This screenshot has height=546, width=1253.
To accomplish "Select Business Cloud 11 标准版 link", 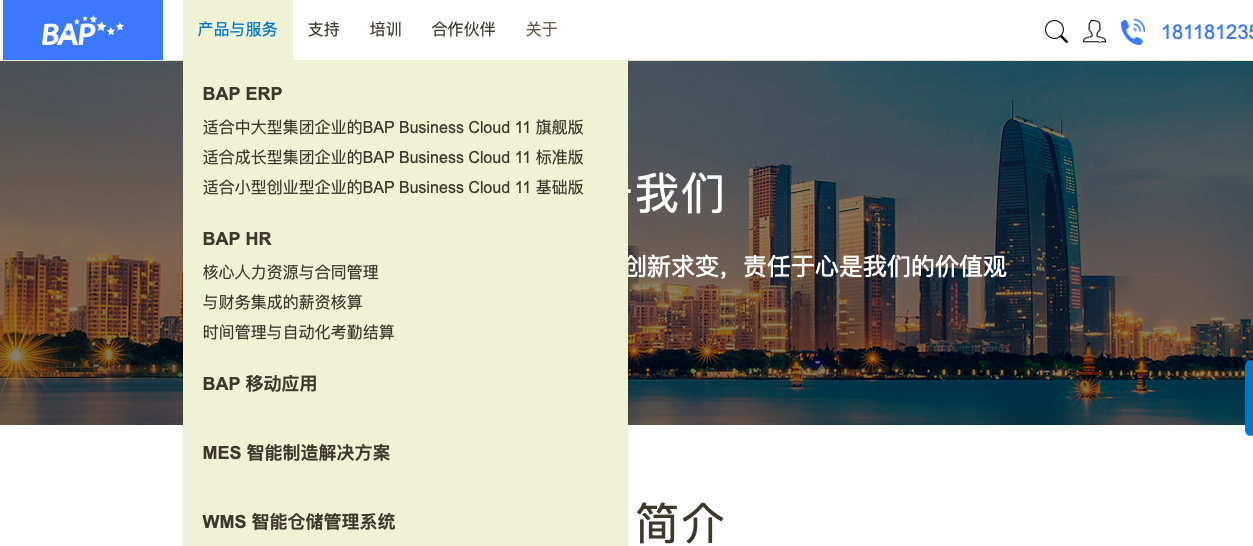I will [393, 158].
